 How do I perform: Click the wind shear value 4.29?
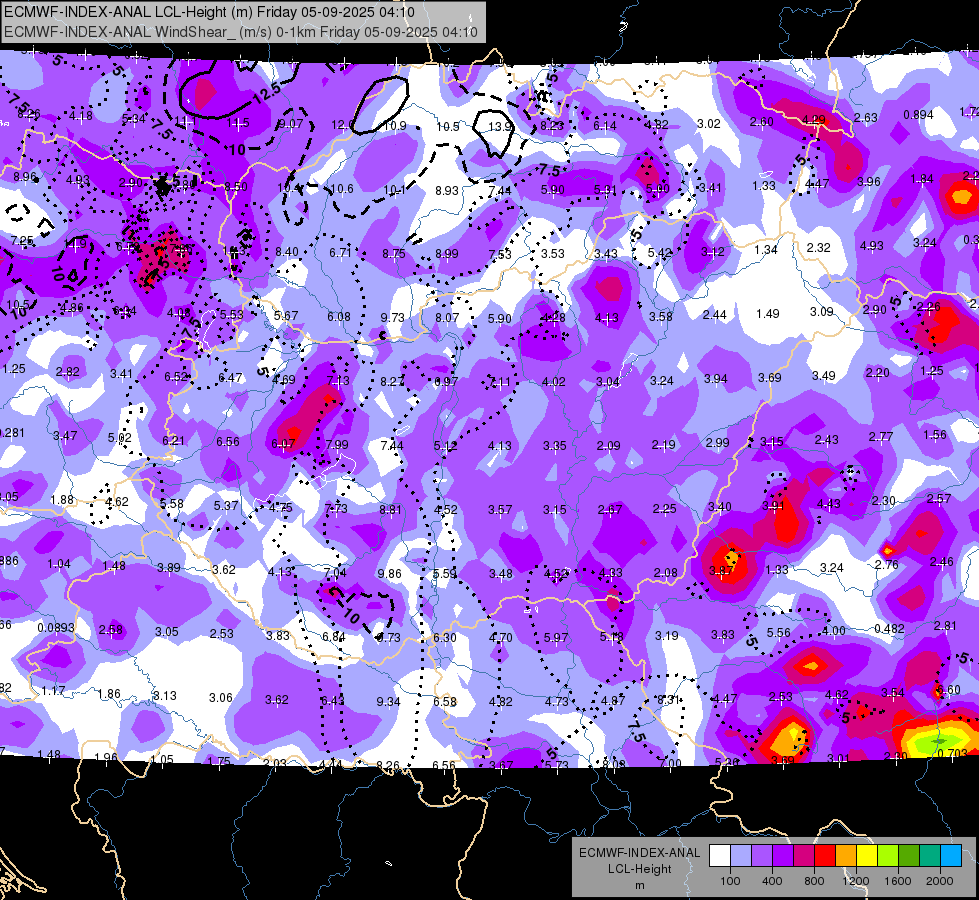(x=814, y=119)
